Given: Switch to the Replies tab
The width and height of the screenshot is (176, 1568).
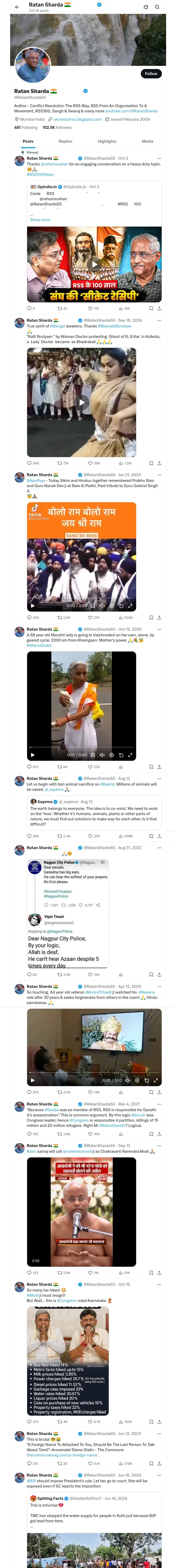Looking at the screenshot, I should [x=65, y=141].
